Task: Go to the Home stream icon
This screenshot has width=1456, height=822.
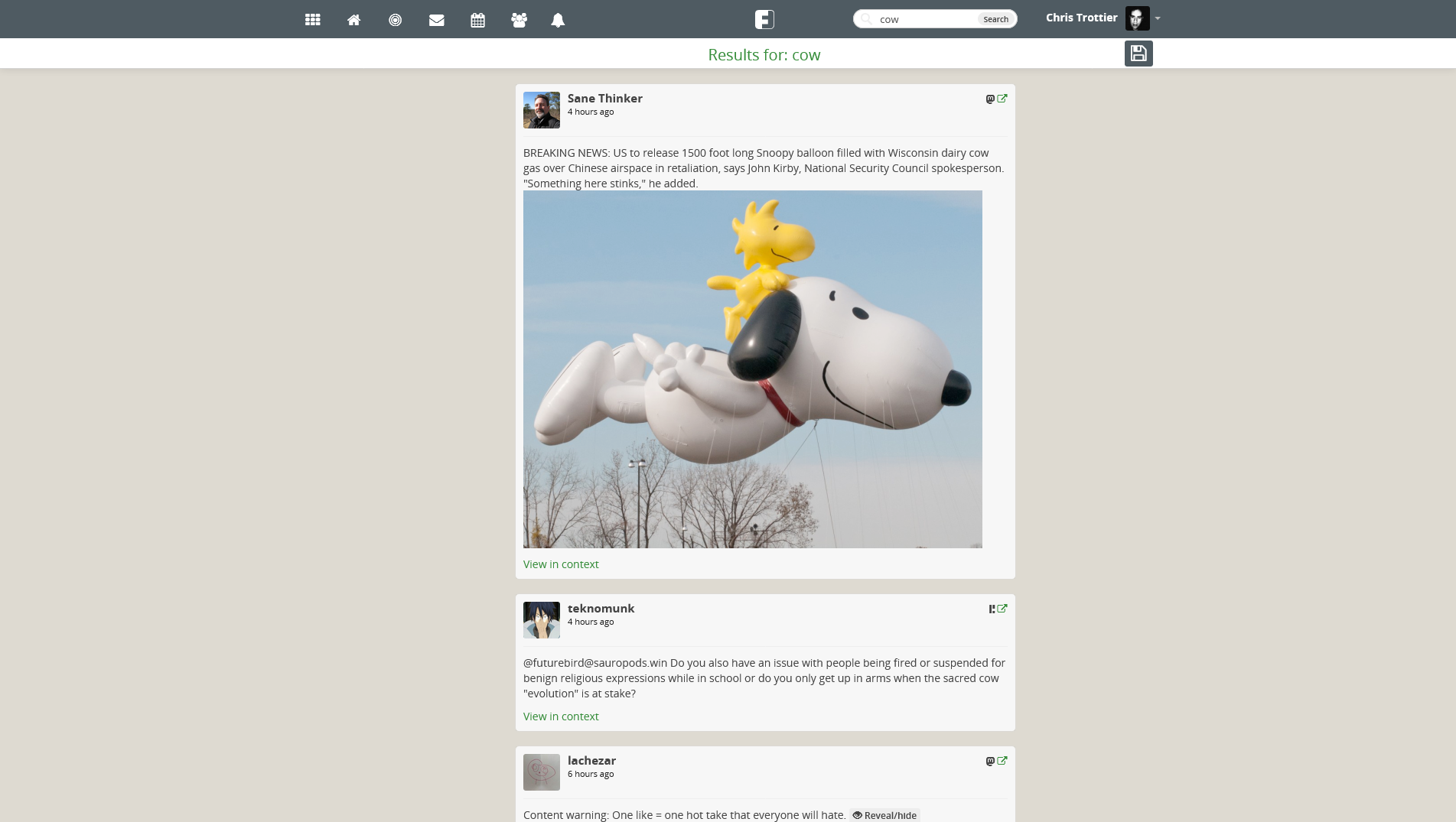Action: pyautogui.click(x=353, y=20)
